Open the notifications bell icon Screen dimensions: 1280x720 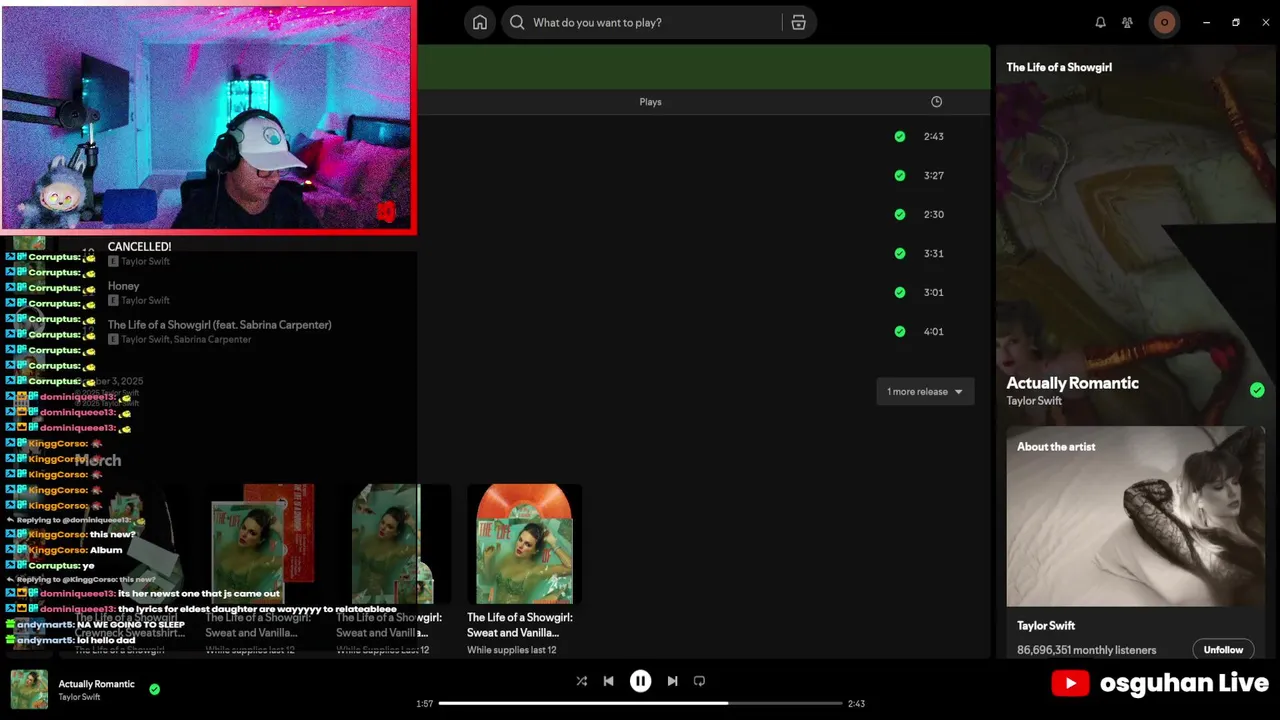(x=1100, y=22)
